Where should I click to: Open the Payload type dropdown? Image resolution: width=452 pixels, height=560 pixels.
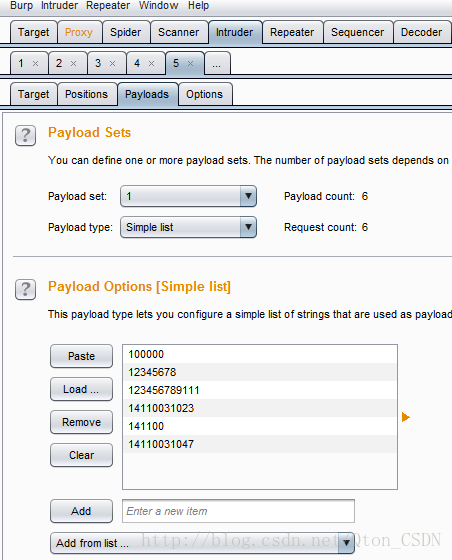click(x=189, y=227)
